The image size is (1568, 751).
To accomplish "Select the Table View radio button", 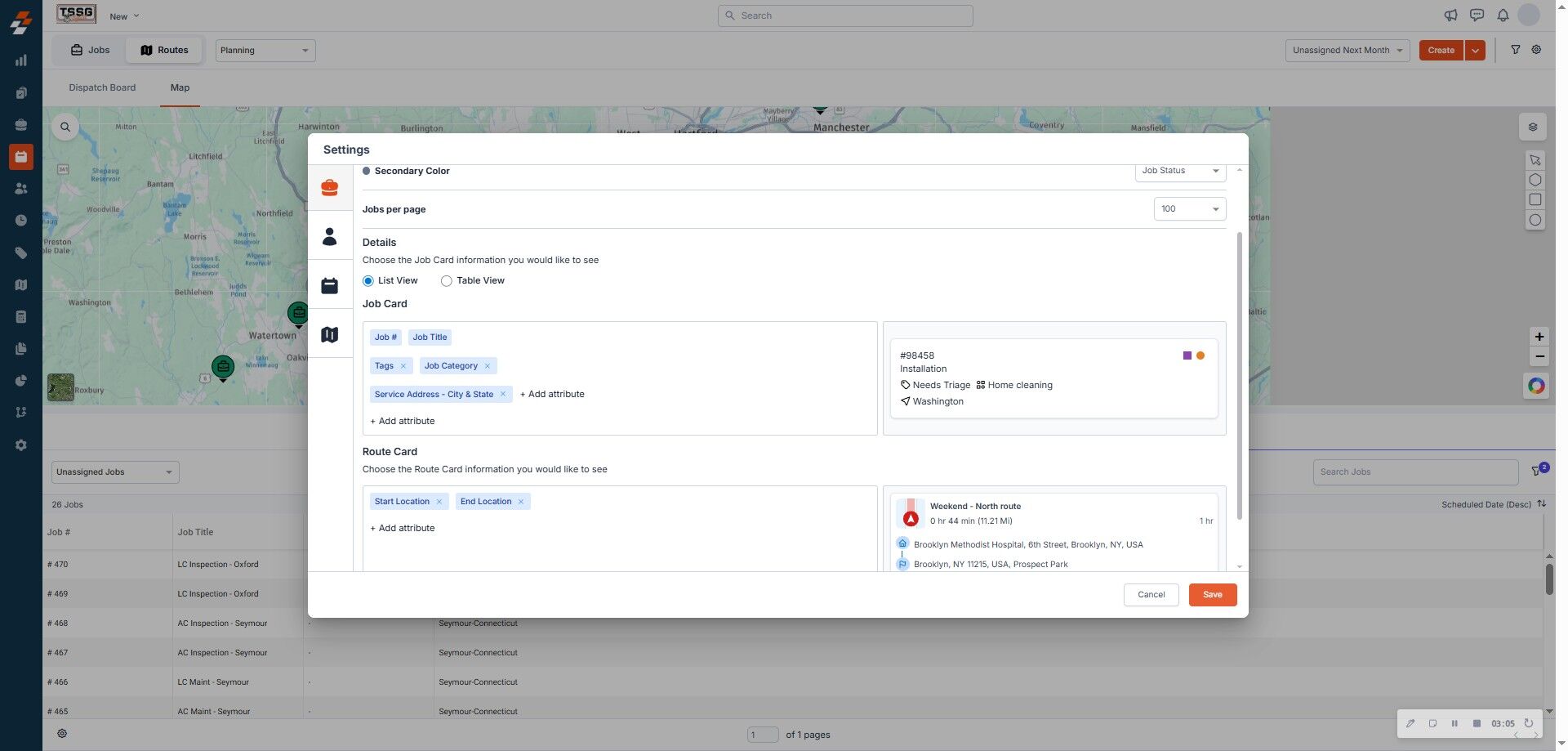I will pos(447,281).
